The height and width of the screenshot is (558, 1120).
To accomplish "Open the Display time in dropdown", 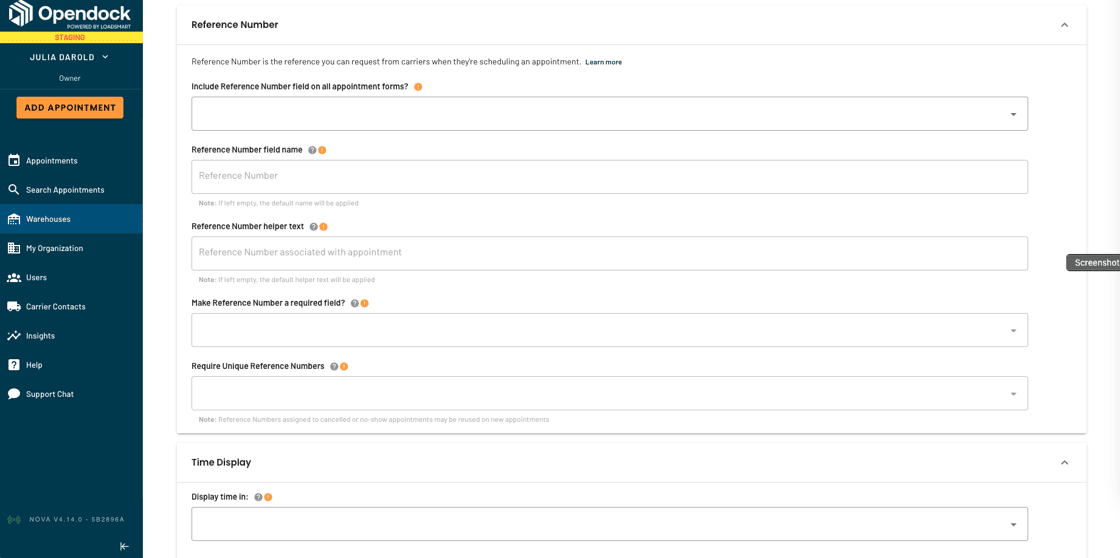I will tap(609, 524).
